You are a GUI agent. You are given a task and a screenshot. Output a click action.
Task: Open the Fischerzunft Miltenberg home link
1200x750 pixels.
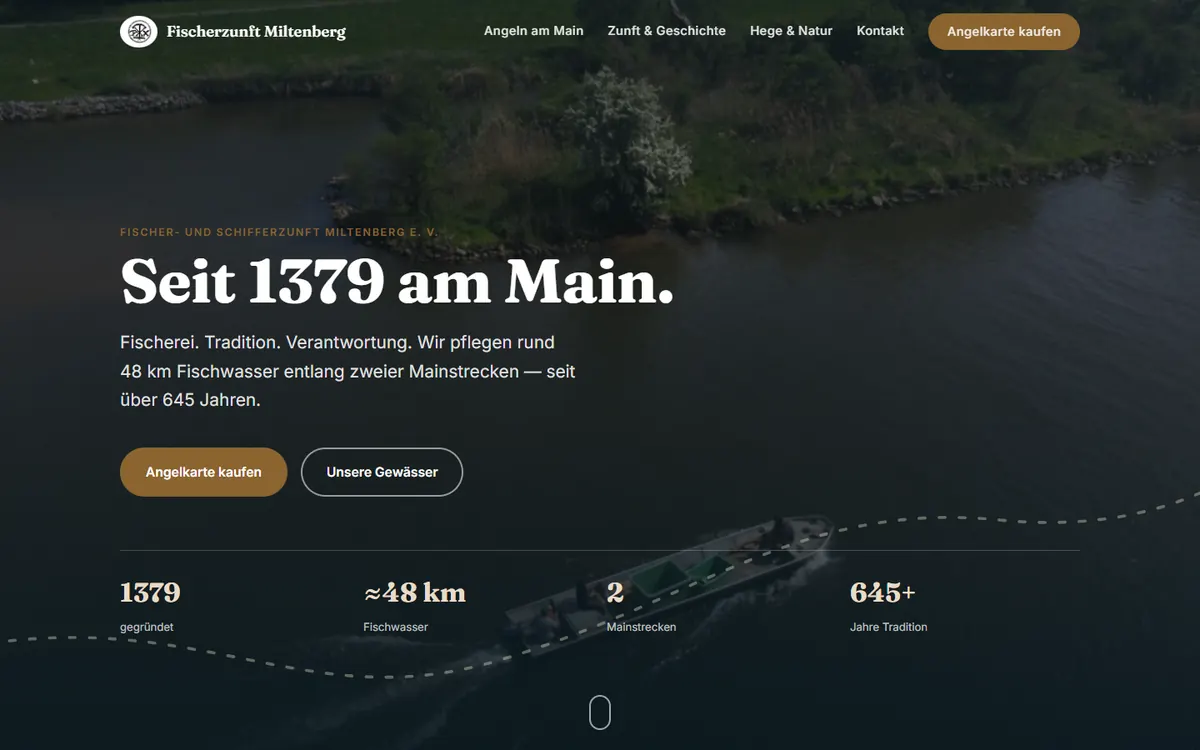(x=233, y=32)
